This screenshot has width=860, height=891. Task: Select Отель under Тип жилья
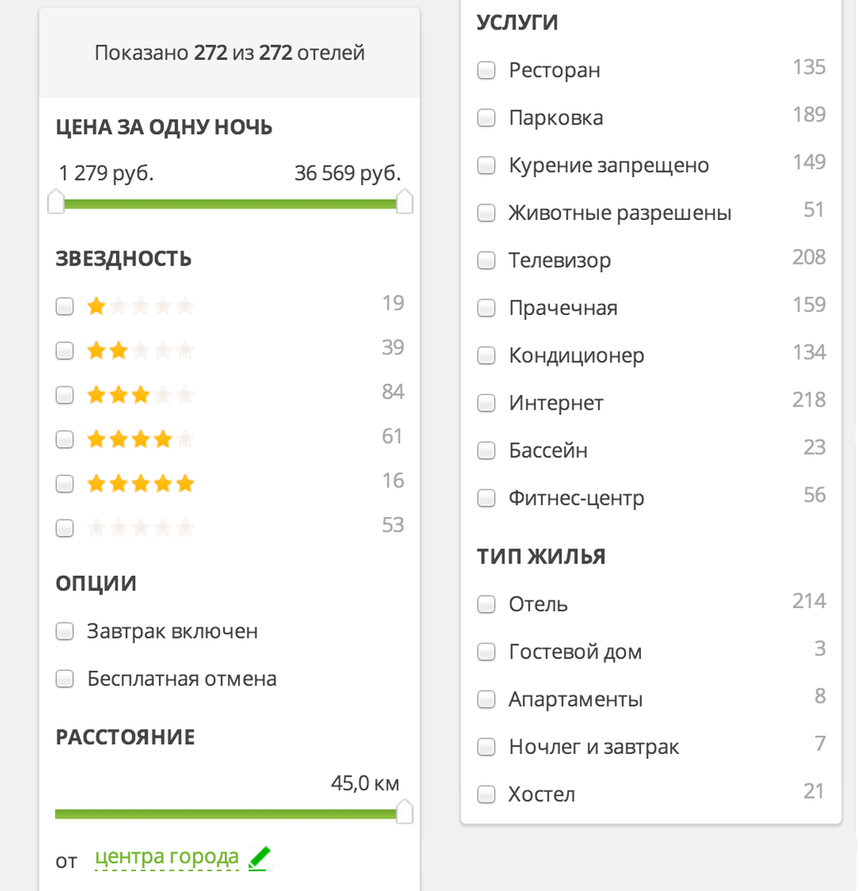tap(486, 604)
